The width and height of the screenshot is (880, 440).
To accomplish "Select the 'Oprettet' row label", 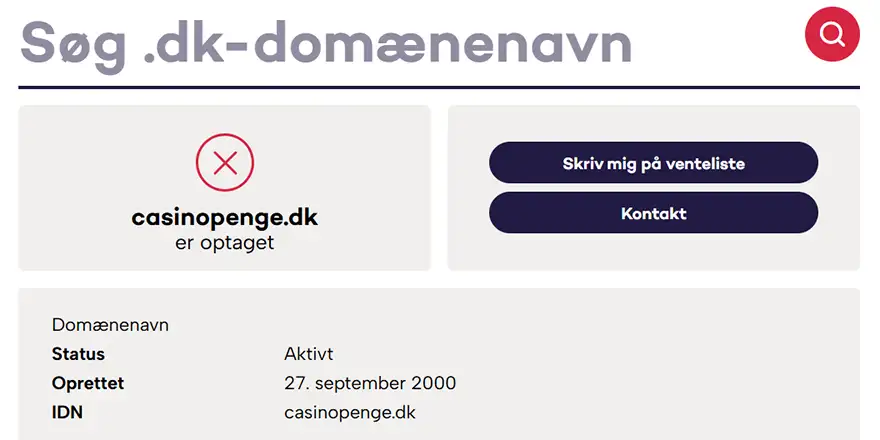I will coord(88,383).
